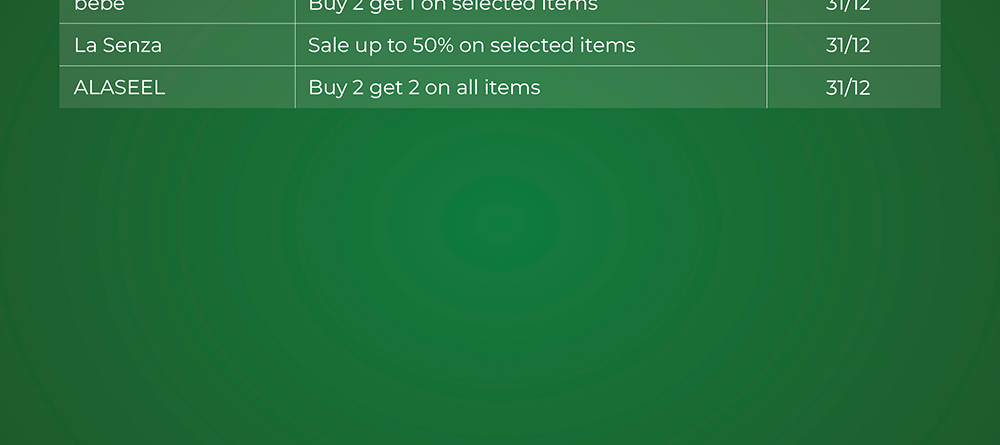Click La Senza's sale up to 50% offer
1000x445 pixels.
[x=471, y=45]
